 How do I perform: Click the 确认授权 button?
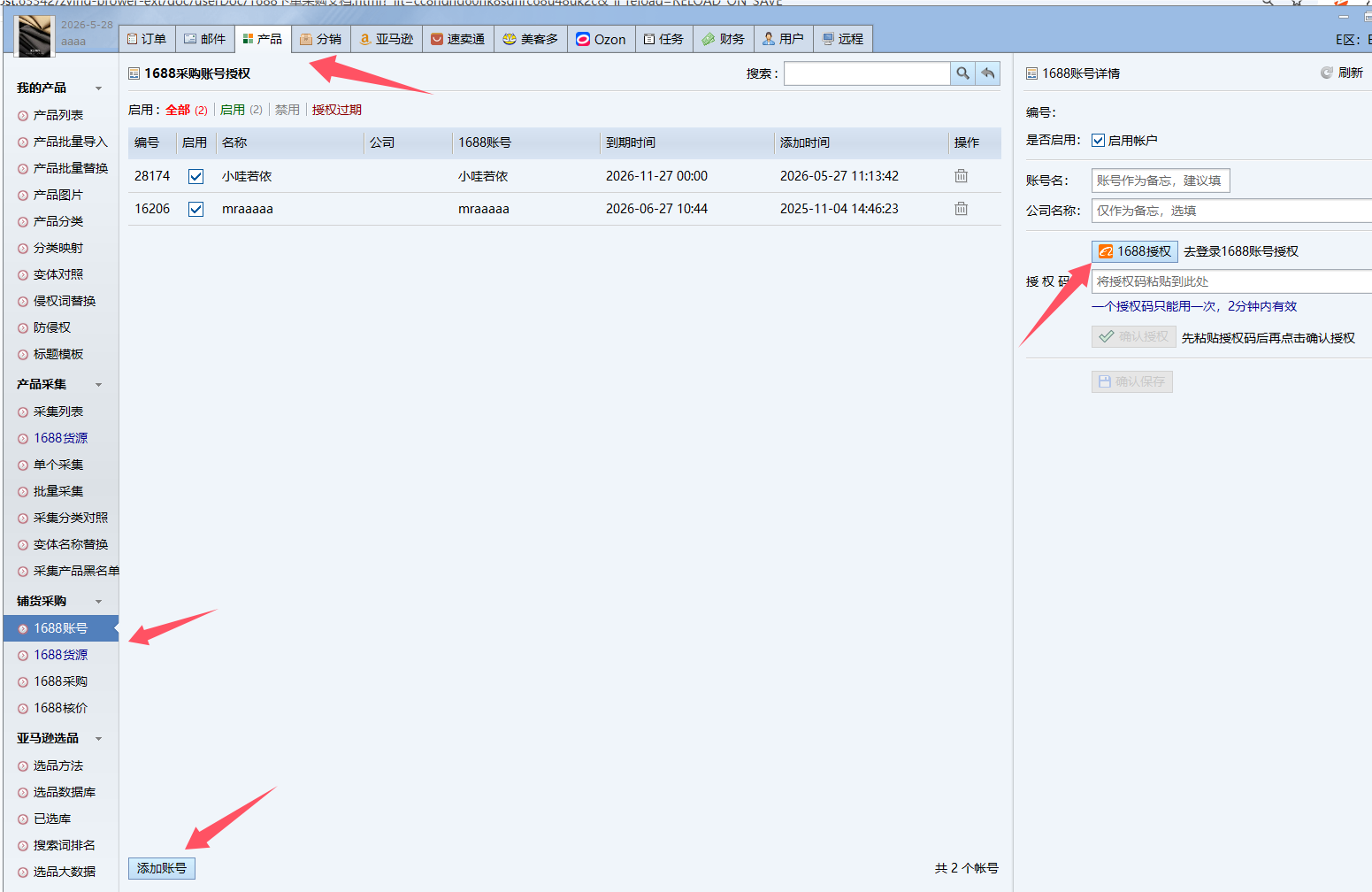tap(1134, 336)
